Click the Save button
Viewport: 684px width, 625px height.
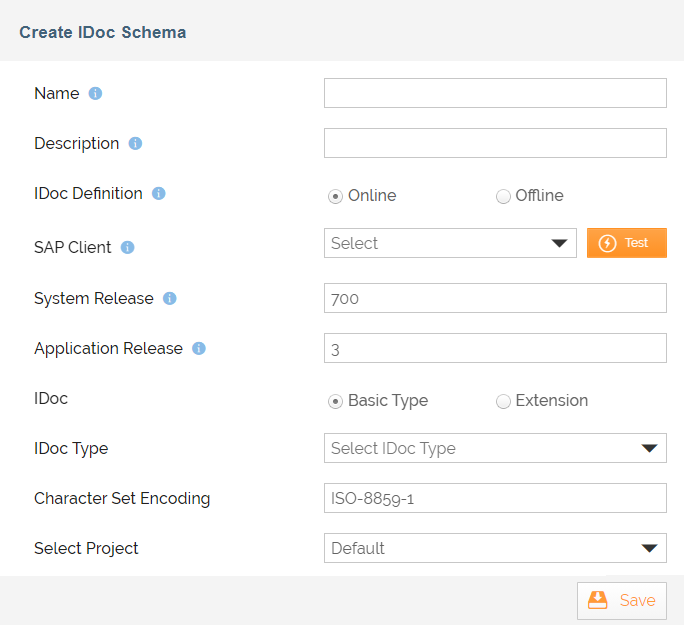coord(621,601)
